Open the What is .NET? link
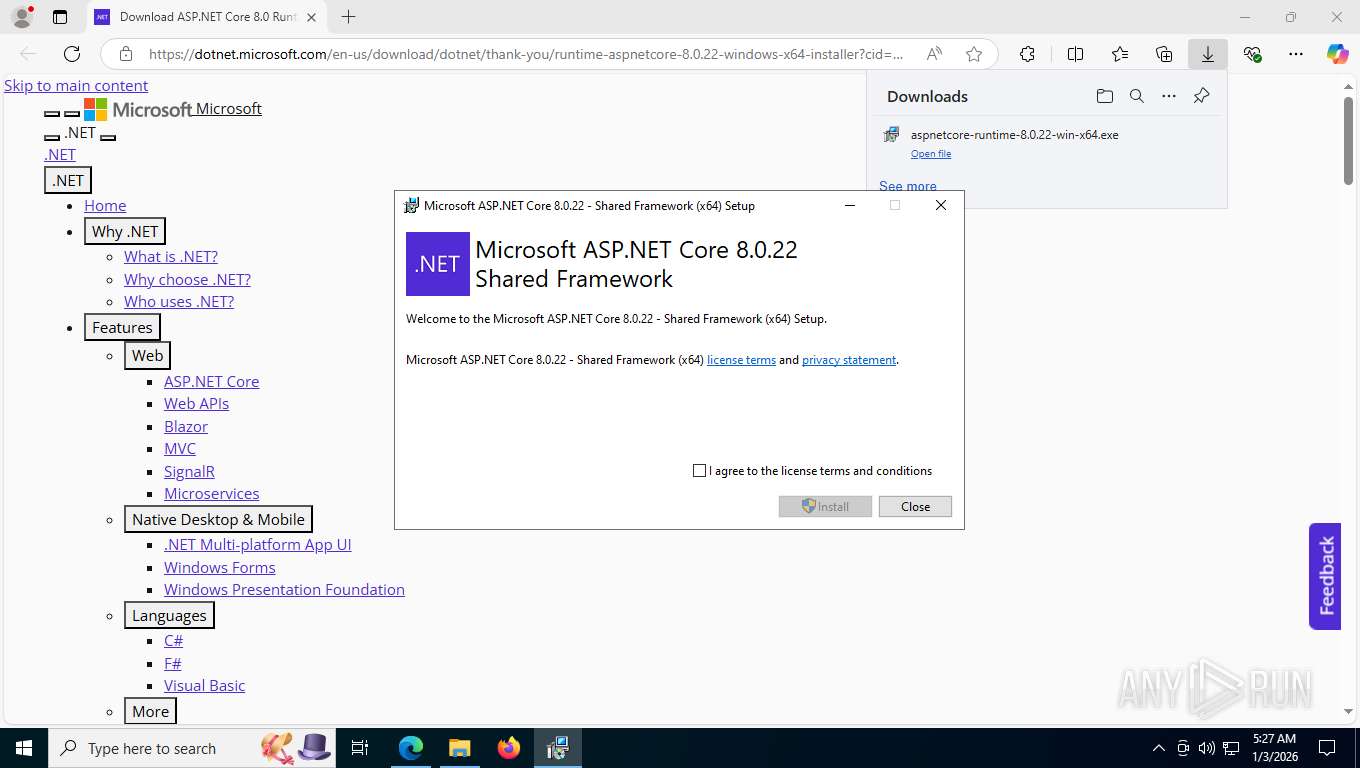The width and height of the screenshot is (1360, 768). coord(171,256)
